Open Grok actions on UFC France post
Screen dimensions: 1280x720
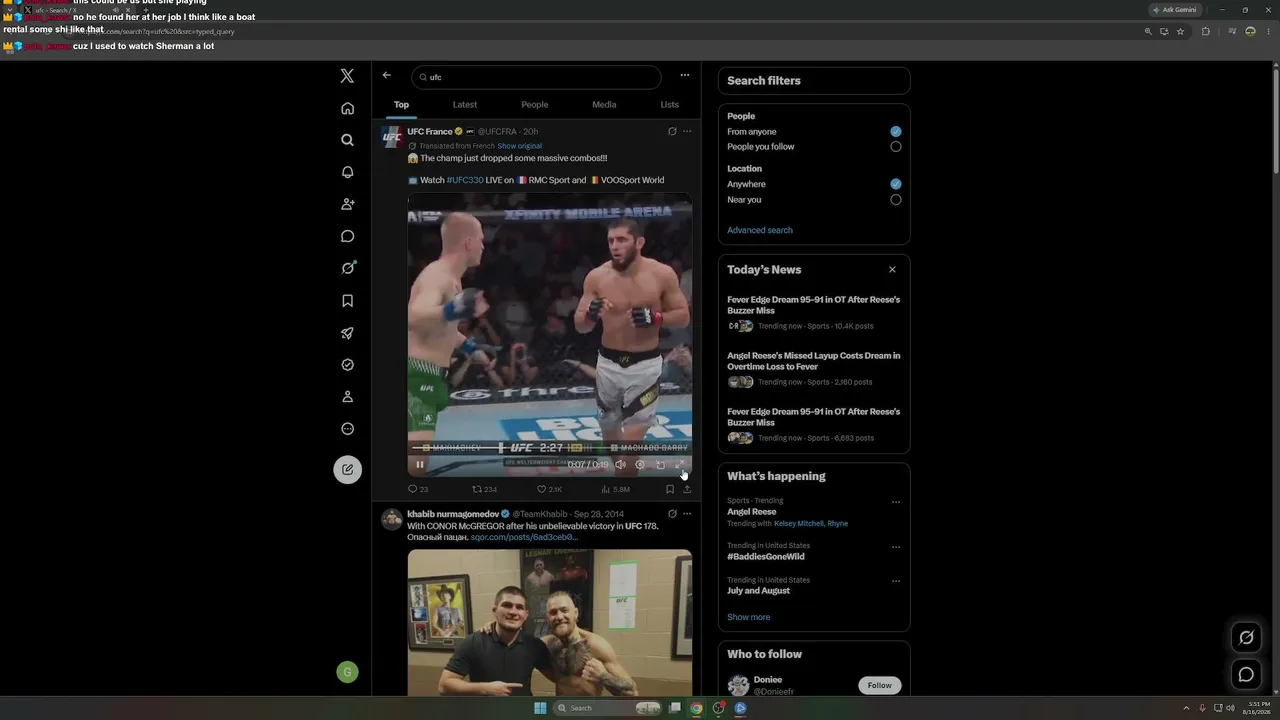point(672,131)
